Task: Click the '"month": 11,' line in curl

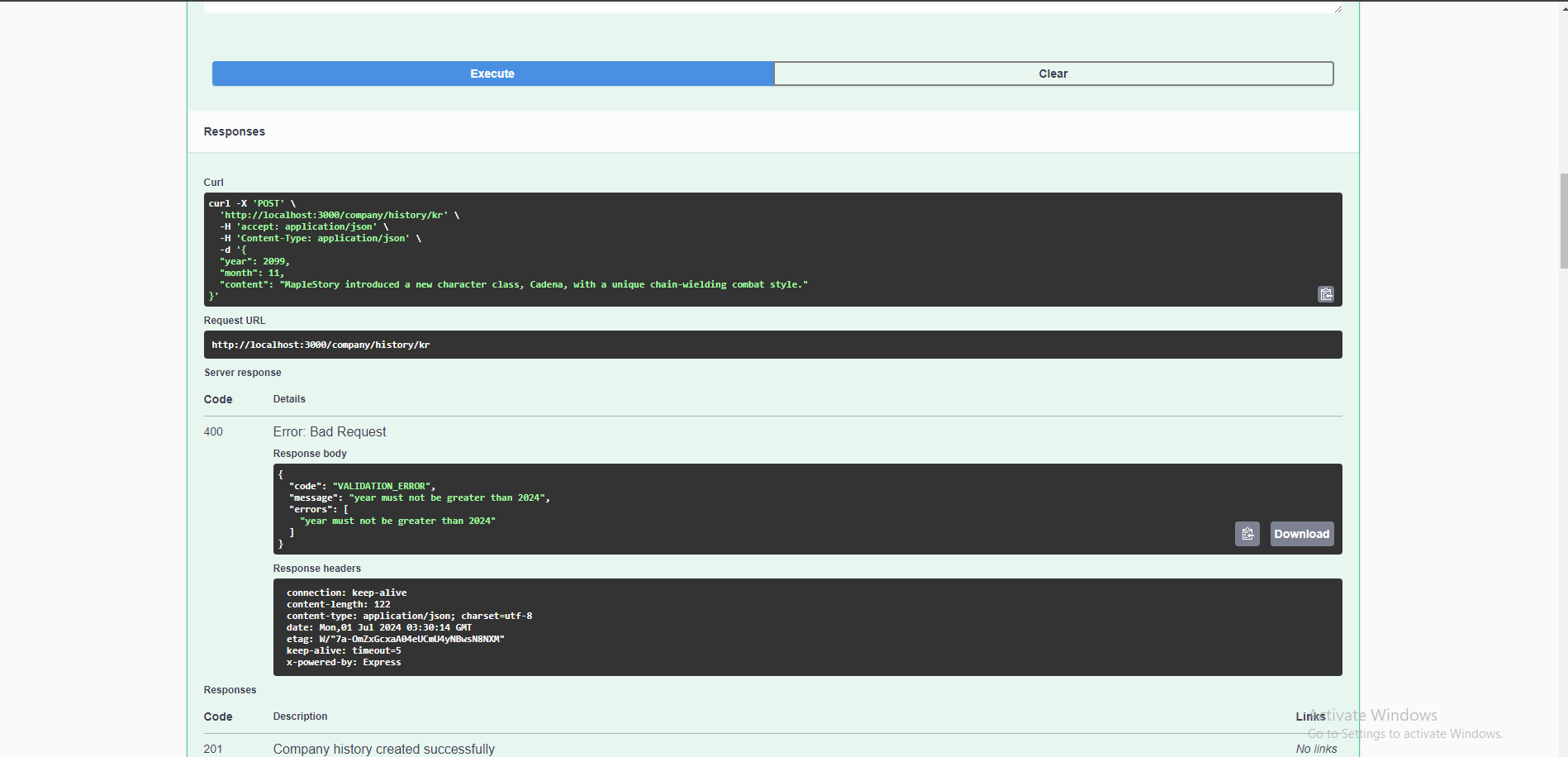Action: pos(252,273)
